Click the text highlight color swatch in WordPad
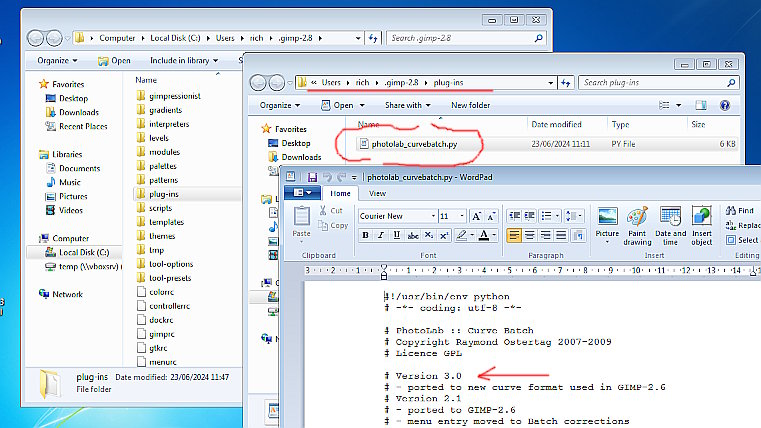761x428 pixels. (x=462, y=235)
